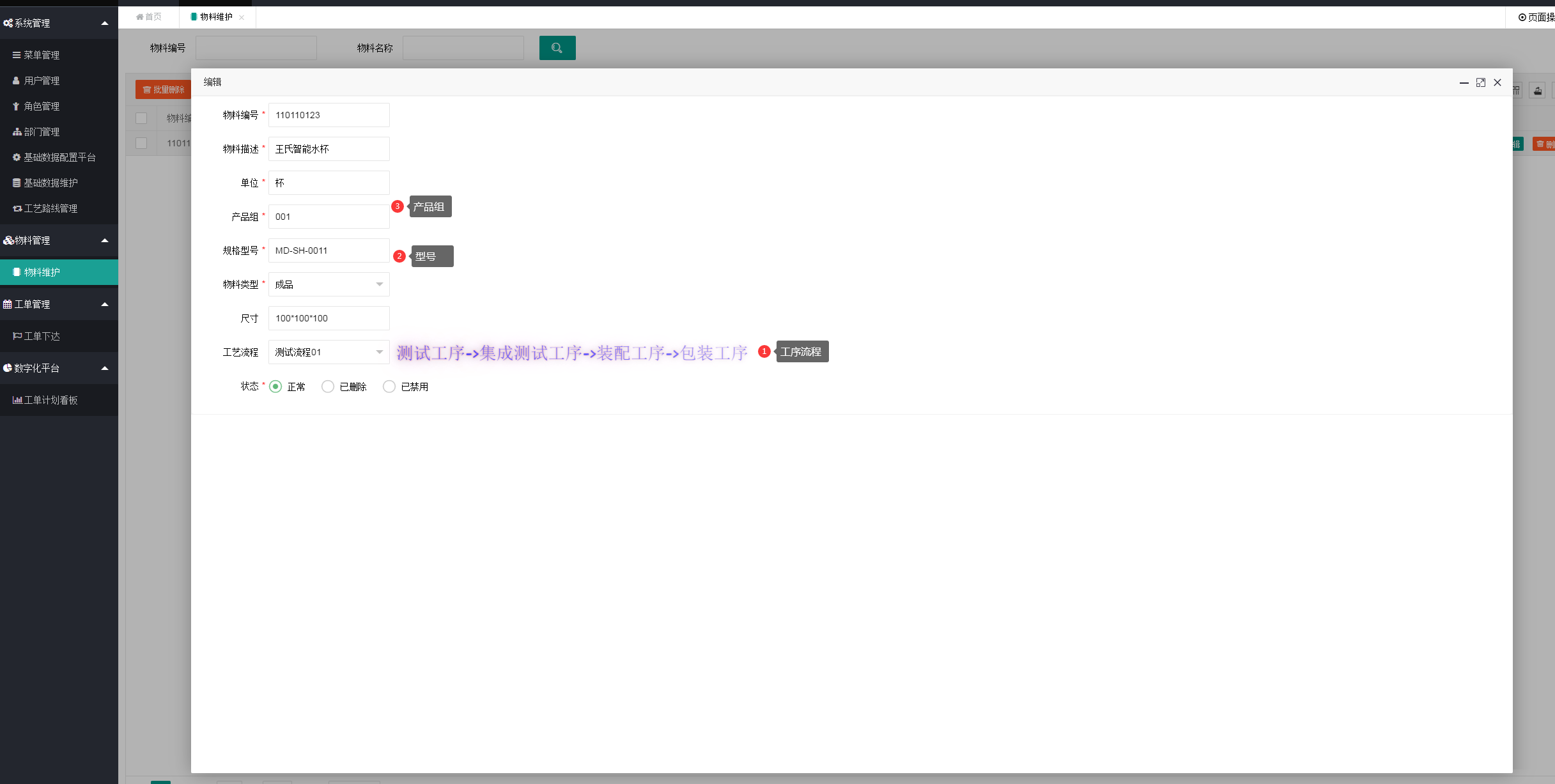Open 用户管理 in sidebar
The image size is (1555, 784).
pos(59,81)
